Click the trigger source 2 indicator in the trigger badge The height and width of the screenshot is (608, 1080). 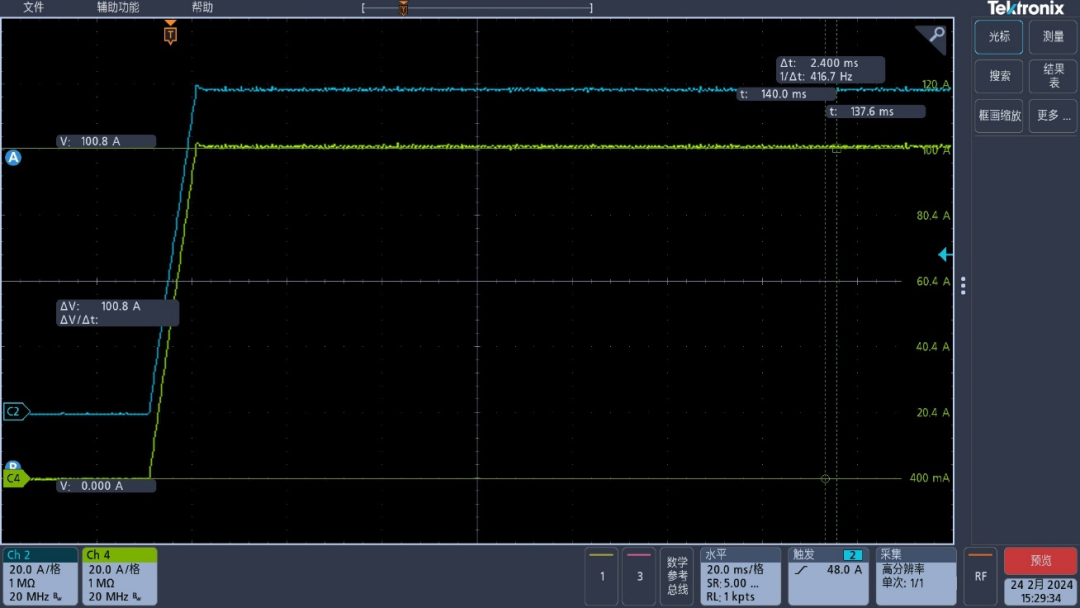[x=852, y=555]
